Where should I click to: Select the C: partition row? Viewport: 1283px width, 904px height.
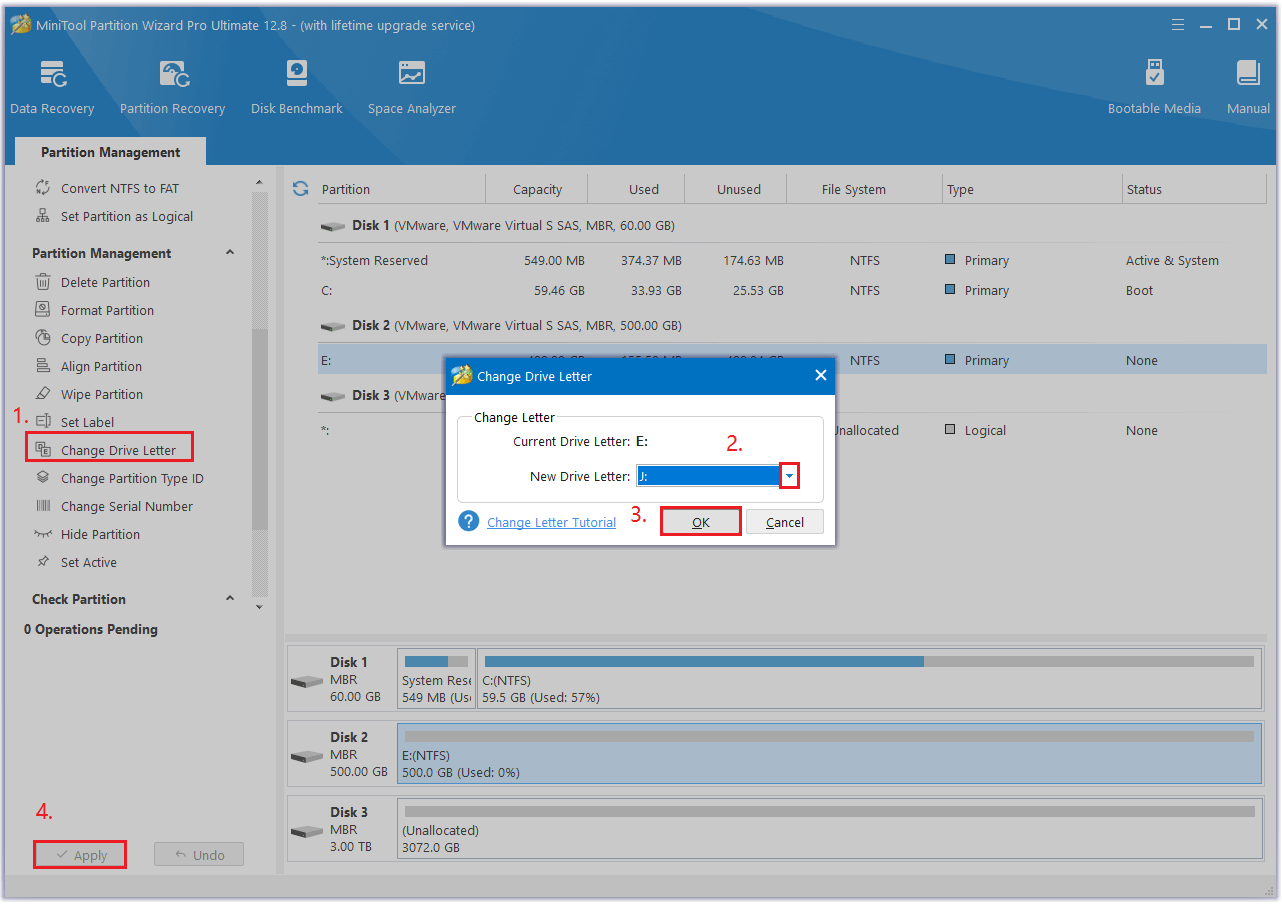pyautogui.click(x=792, y=290)
